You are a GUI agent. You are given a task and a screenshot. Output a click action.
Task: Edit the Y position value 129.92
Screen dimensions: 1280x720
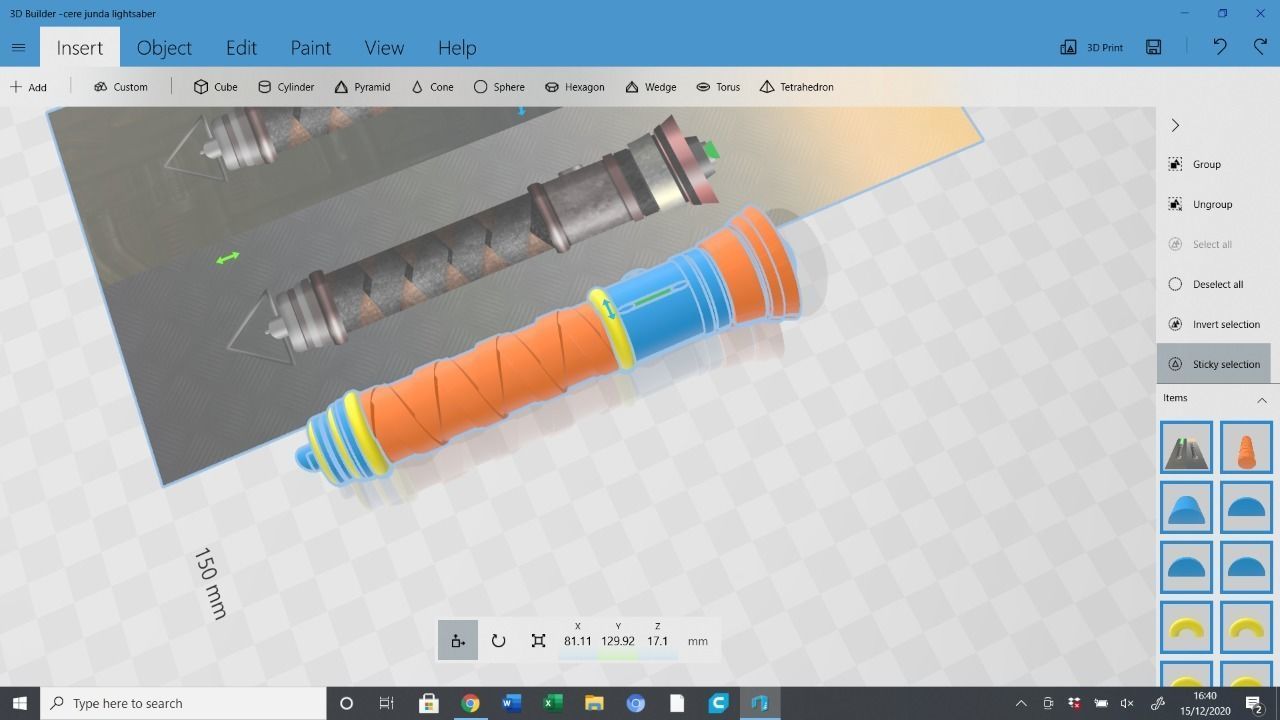coord(618,641)
